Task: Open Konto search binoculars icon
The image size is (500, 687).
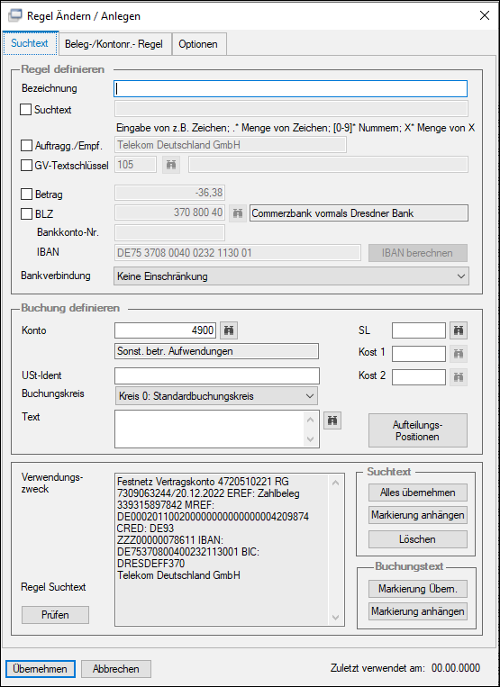Action: click(x=229, y=330)
